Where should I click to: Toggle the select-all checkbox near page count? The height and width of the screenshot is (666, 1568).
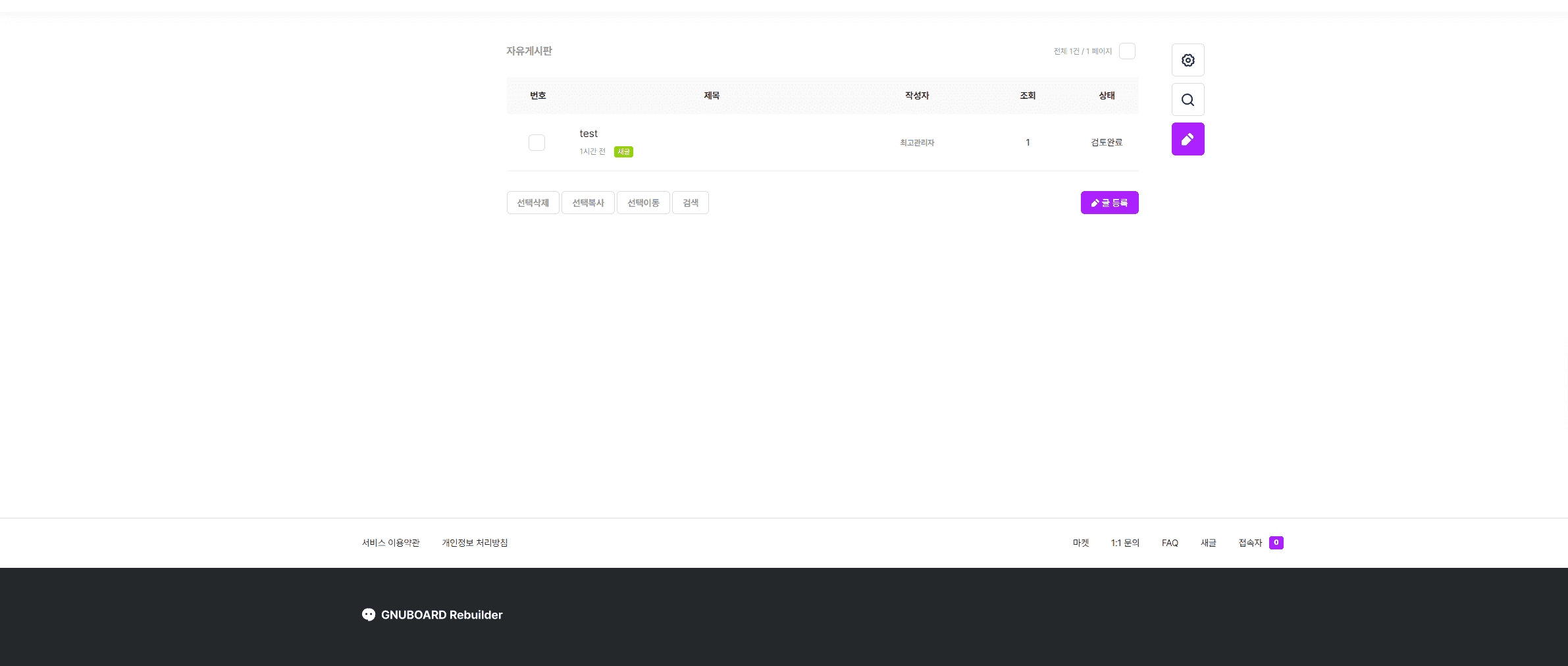coord(1127,51)
